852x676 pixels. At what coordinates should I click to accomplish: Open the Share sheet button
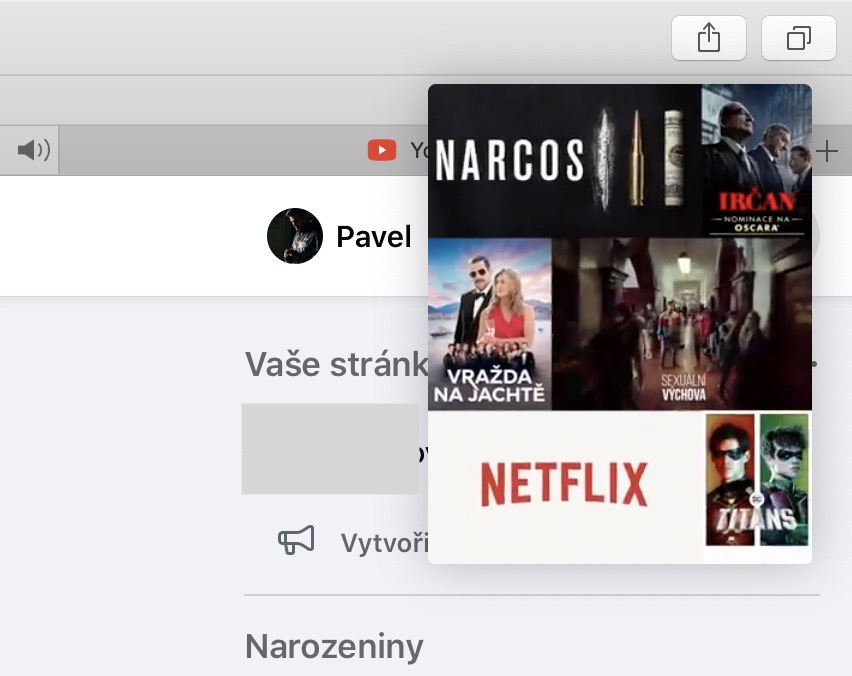709,38
